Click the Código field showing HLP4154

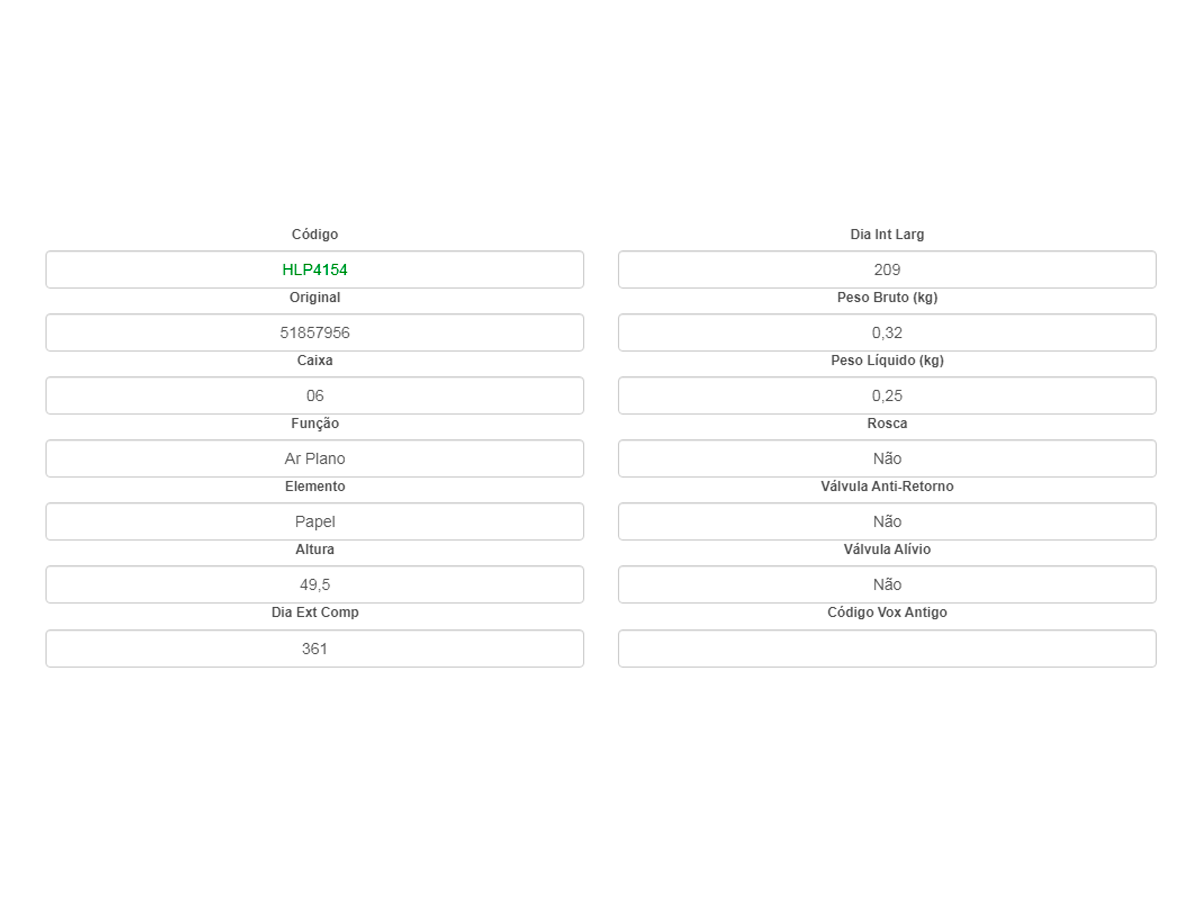coord(315,270)
